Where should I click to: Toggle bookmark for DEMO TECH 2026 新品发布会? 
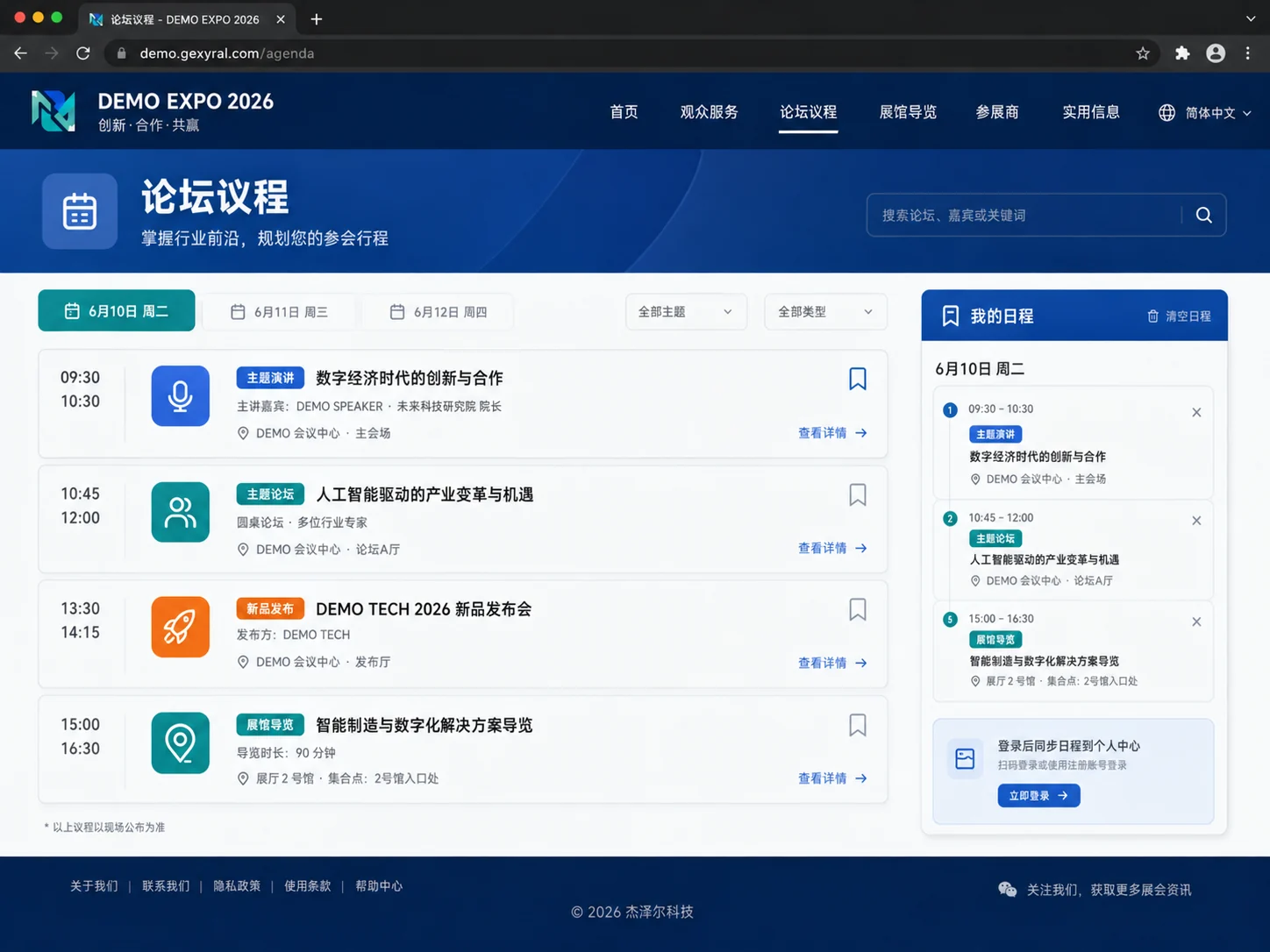click(858, 609)
